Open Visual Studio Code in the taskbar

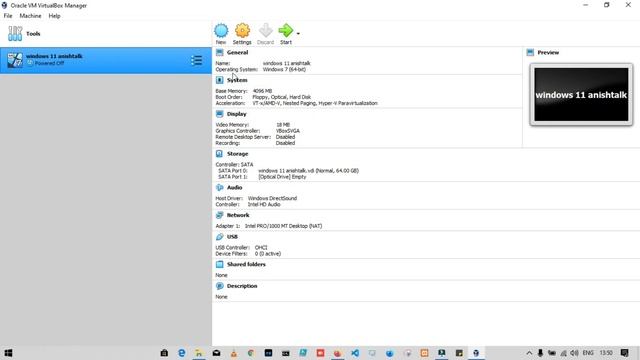(355, 353)
